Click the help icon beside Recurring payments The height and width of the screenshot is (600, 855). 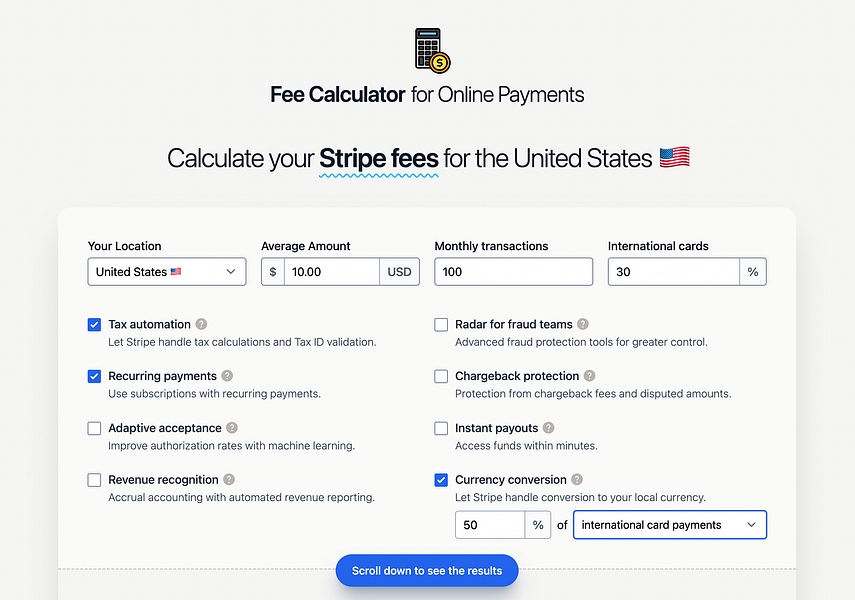point(229,376)
